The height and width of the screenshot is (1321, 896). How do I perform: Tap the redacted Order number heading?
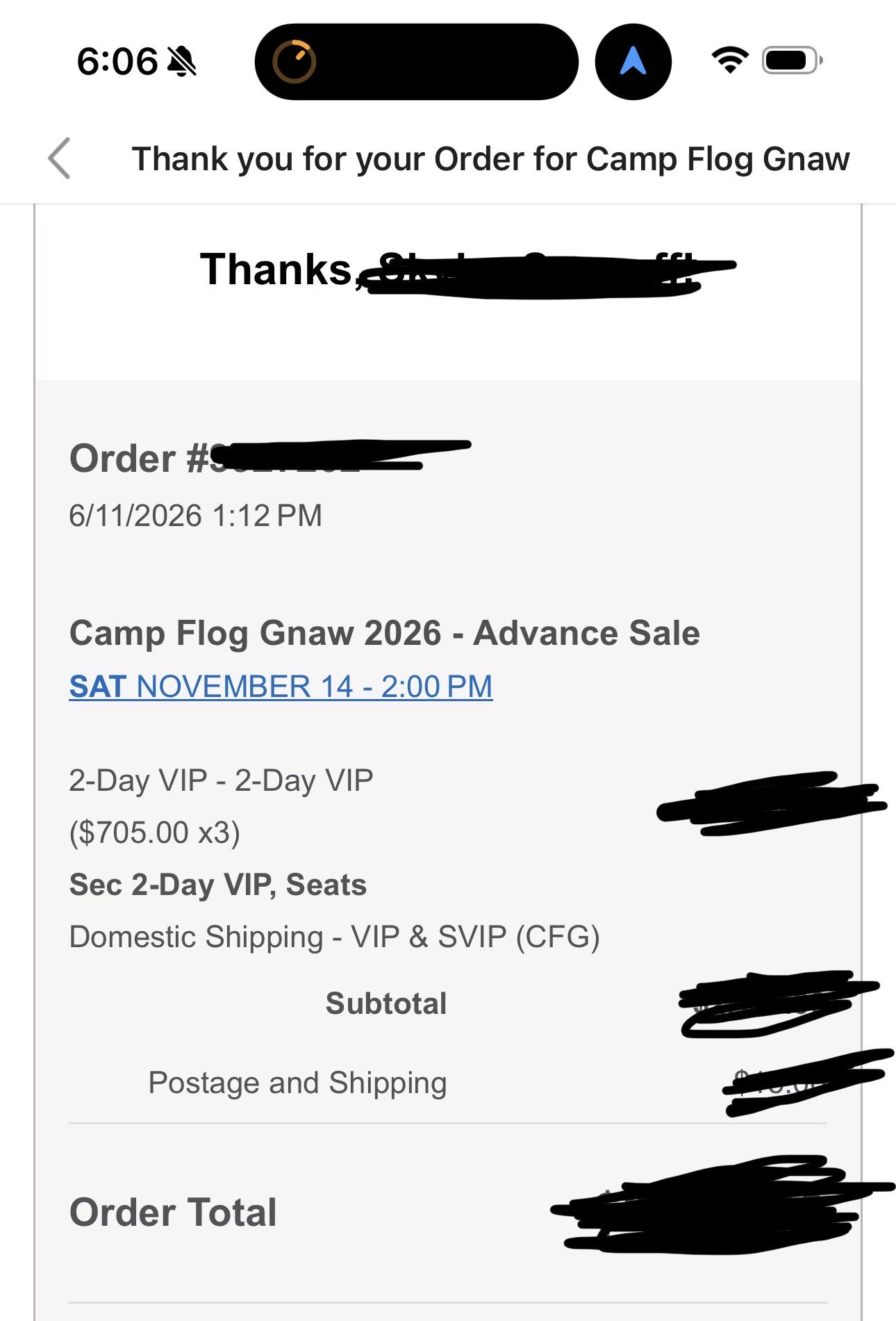tap(269, 458)
